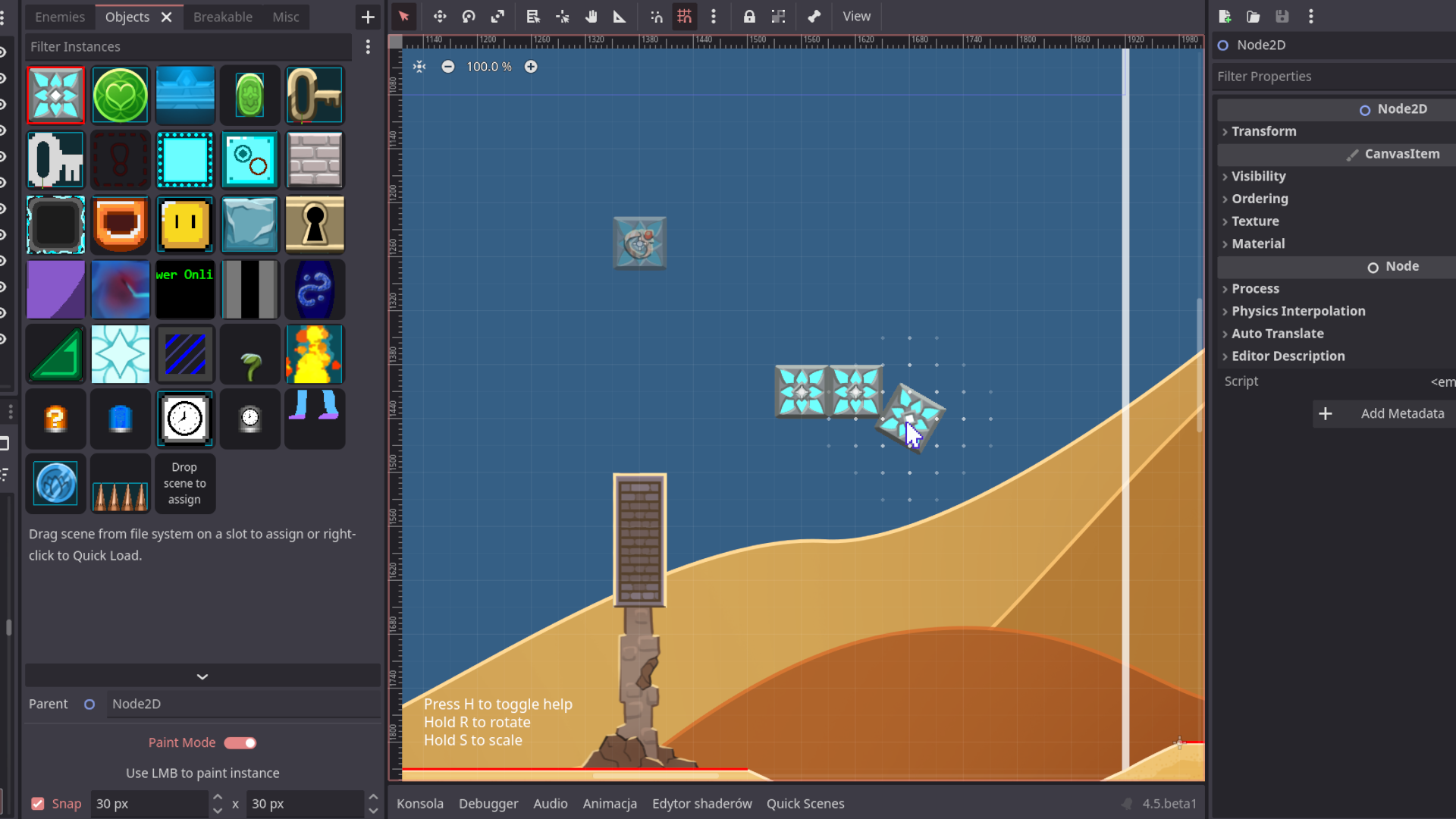Open snapping options three-dot menu
Viewport: 1456px width, 819px height.
[x=714, y=16]
